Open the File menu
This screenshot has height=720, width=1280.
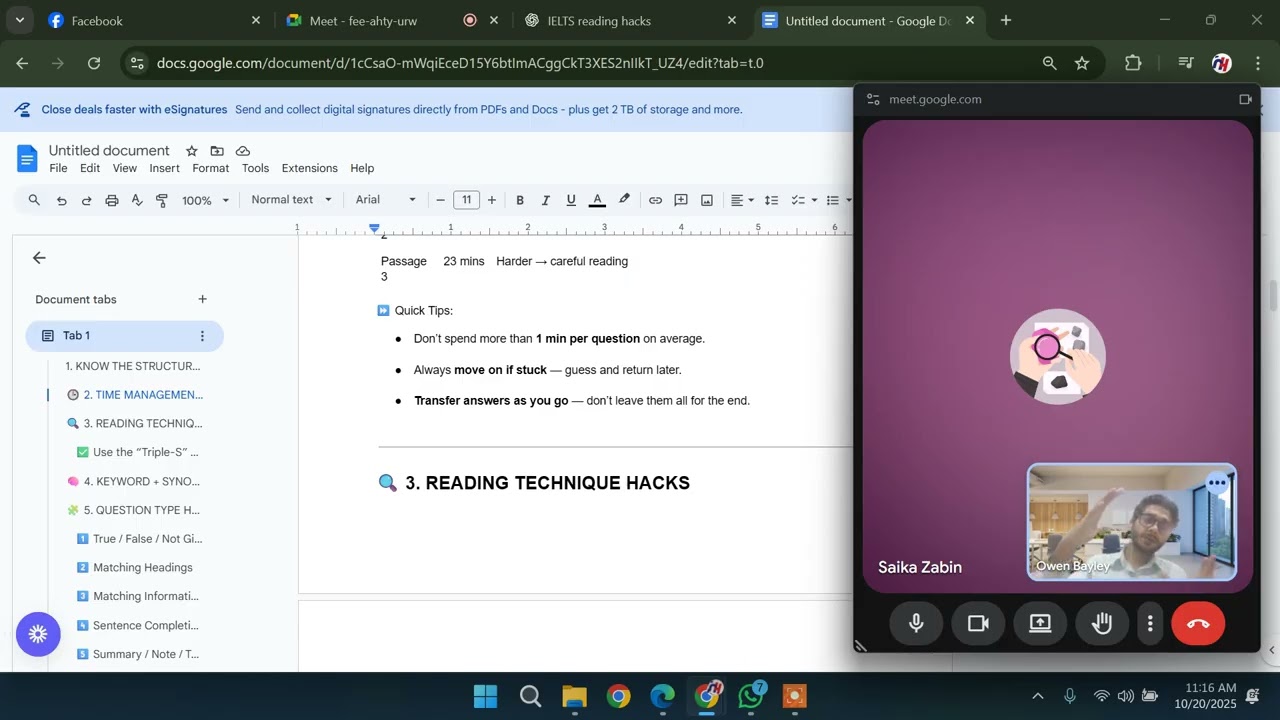point(58,168)
